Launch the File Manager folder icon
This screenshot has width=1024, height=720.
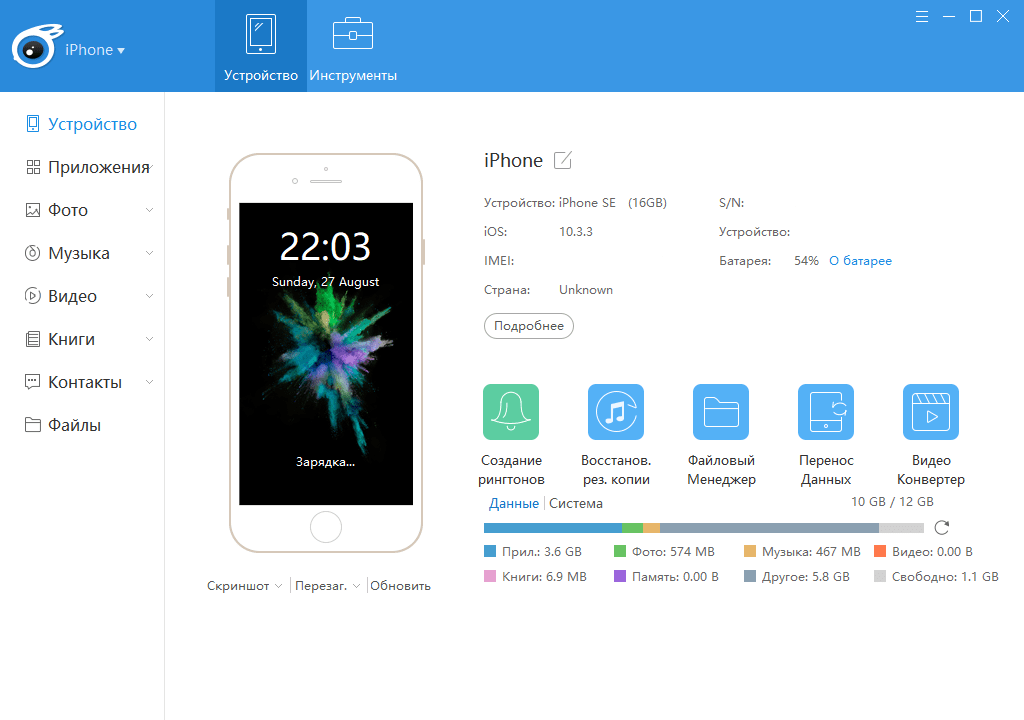coord(721,412)
